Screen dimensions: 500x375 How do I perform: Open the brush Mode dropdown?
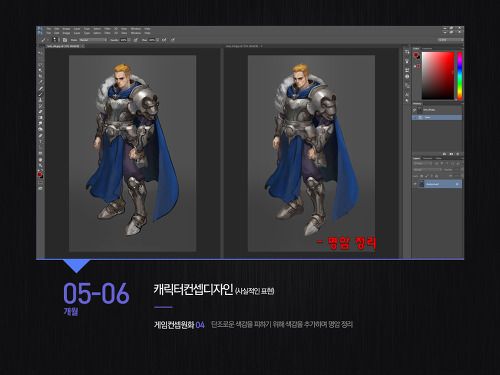[93, 40]
